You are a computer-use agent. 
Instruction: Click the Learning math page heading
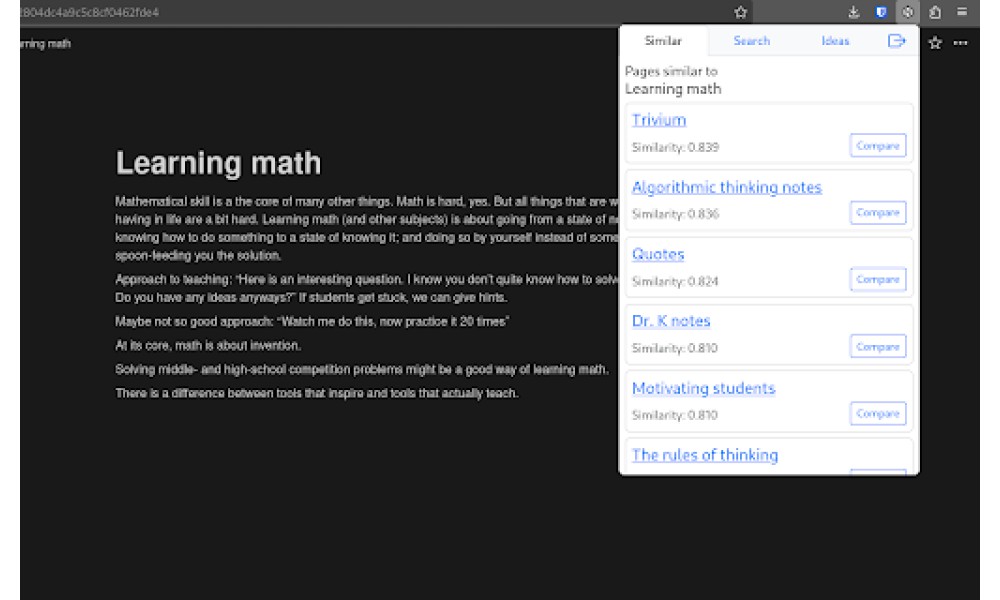218,163
